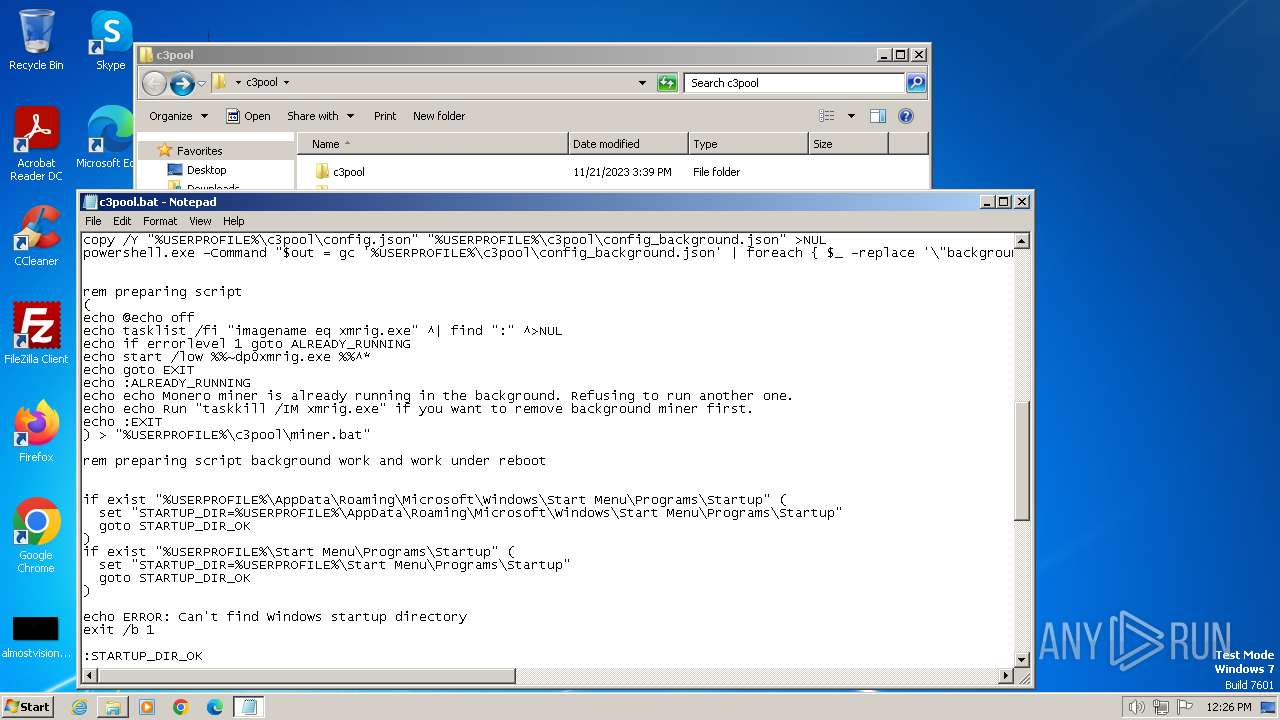This screenshot has width=1280, height=720.
Task: Click the taskbar clock showing 12:26 PM
Action: [1229, 707]
